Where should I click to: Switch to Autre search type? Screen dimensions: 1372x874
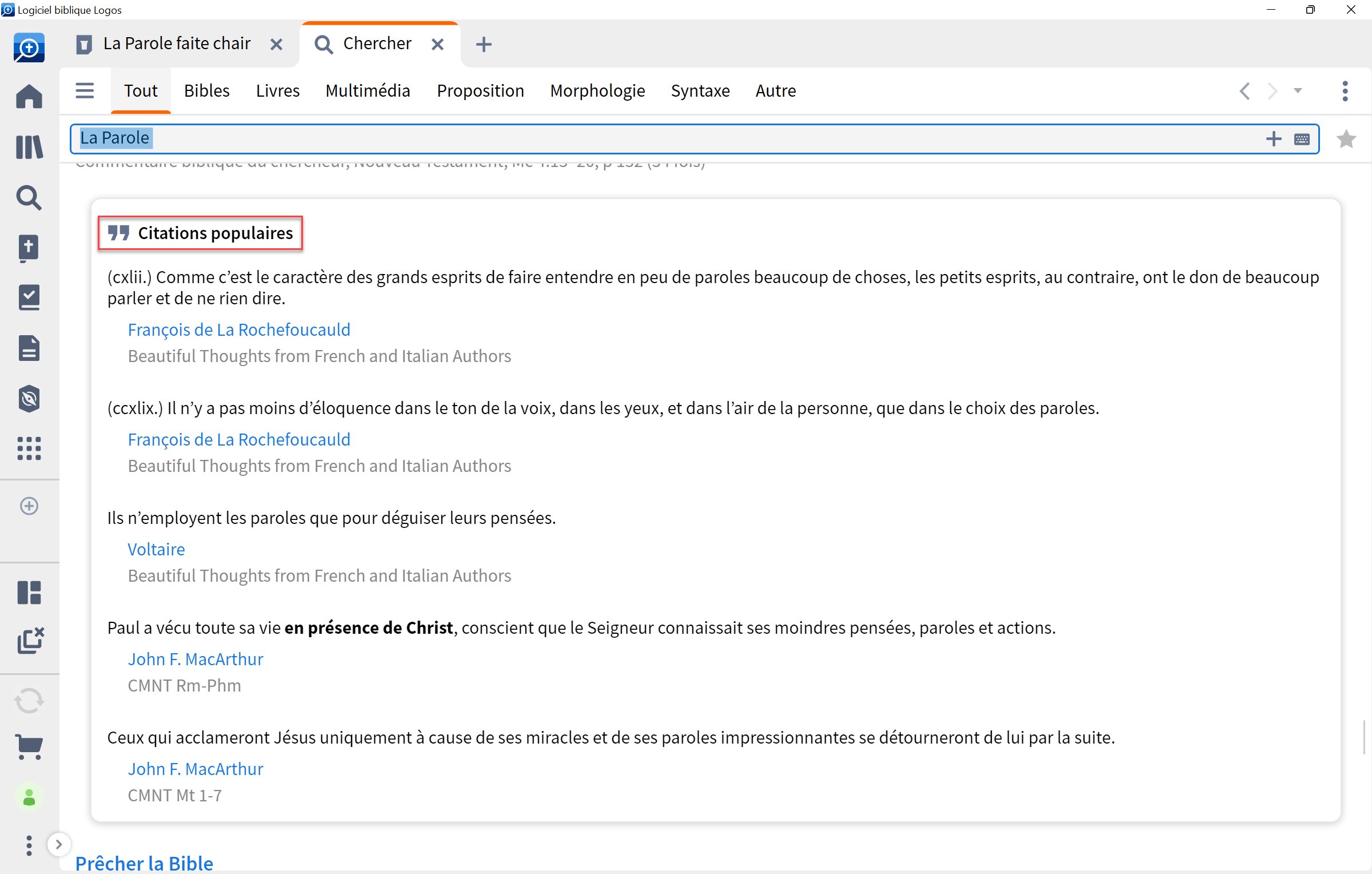click(776, 90)
